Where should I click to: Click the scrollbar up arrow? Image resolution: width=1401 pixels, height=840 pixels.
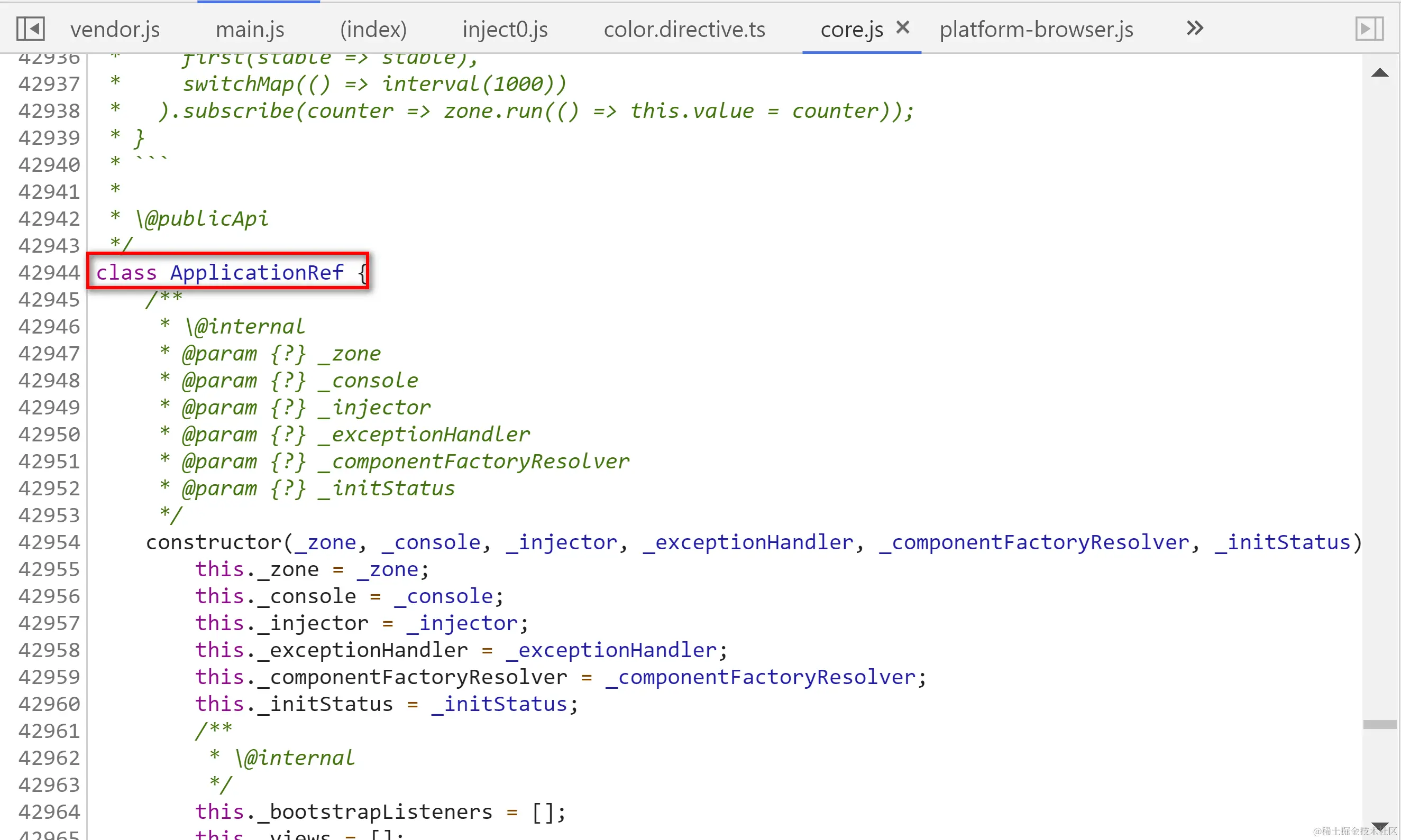[x=1379, y=72]
